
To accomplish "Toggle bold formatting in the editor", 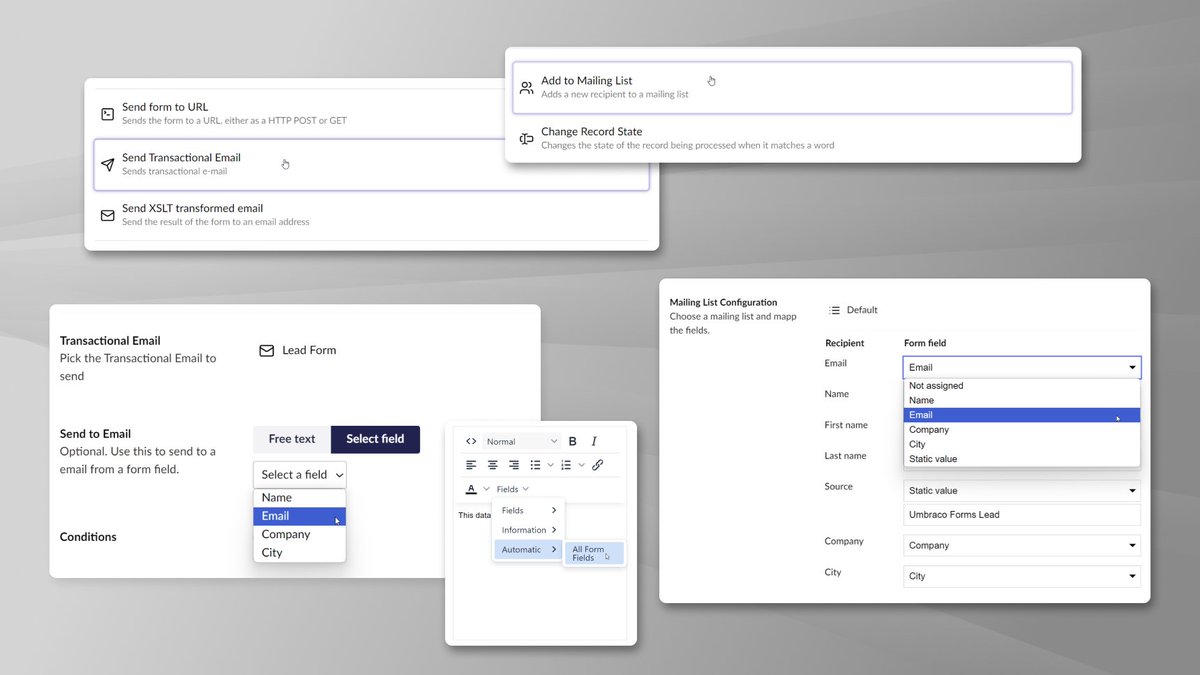I will (x=573, y=441).
